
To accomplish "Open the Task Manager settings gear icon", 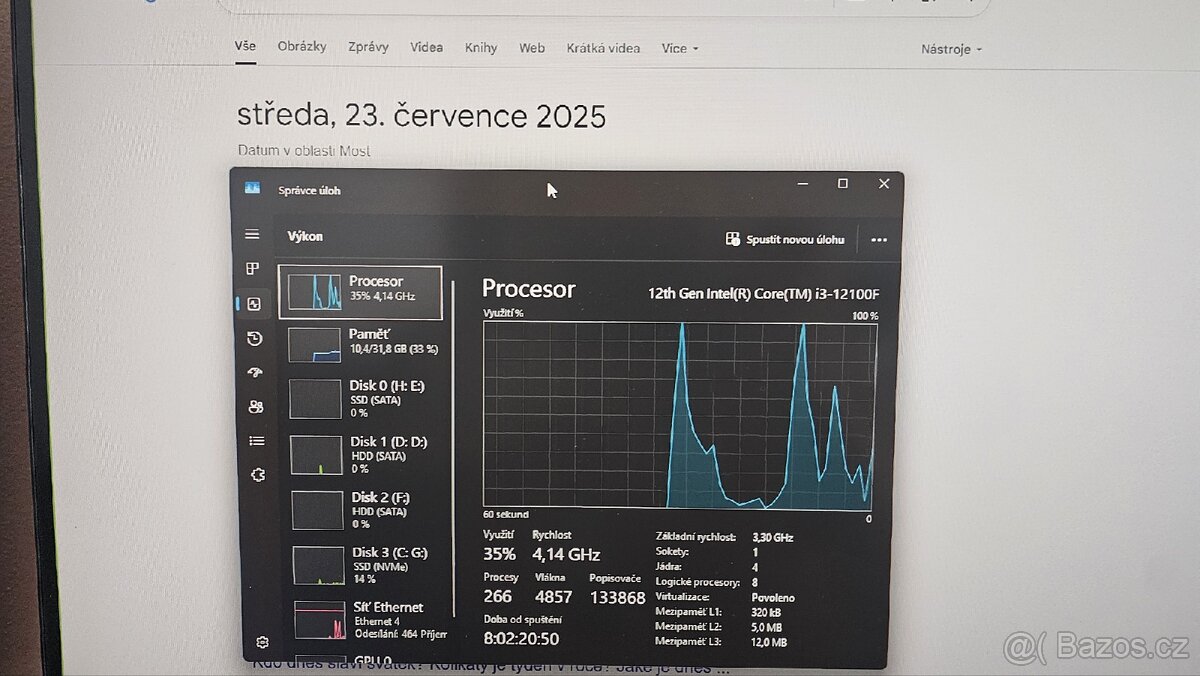I will pos(262,642).
